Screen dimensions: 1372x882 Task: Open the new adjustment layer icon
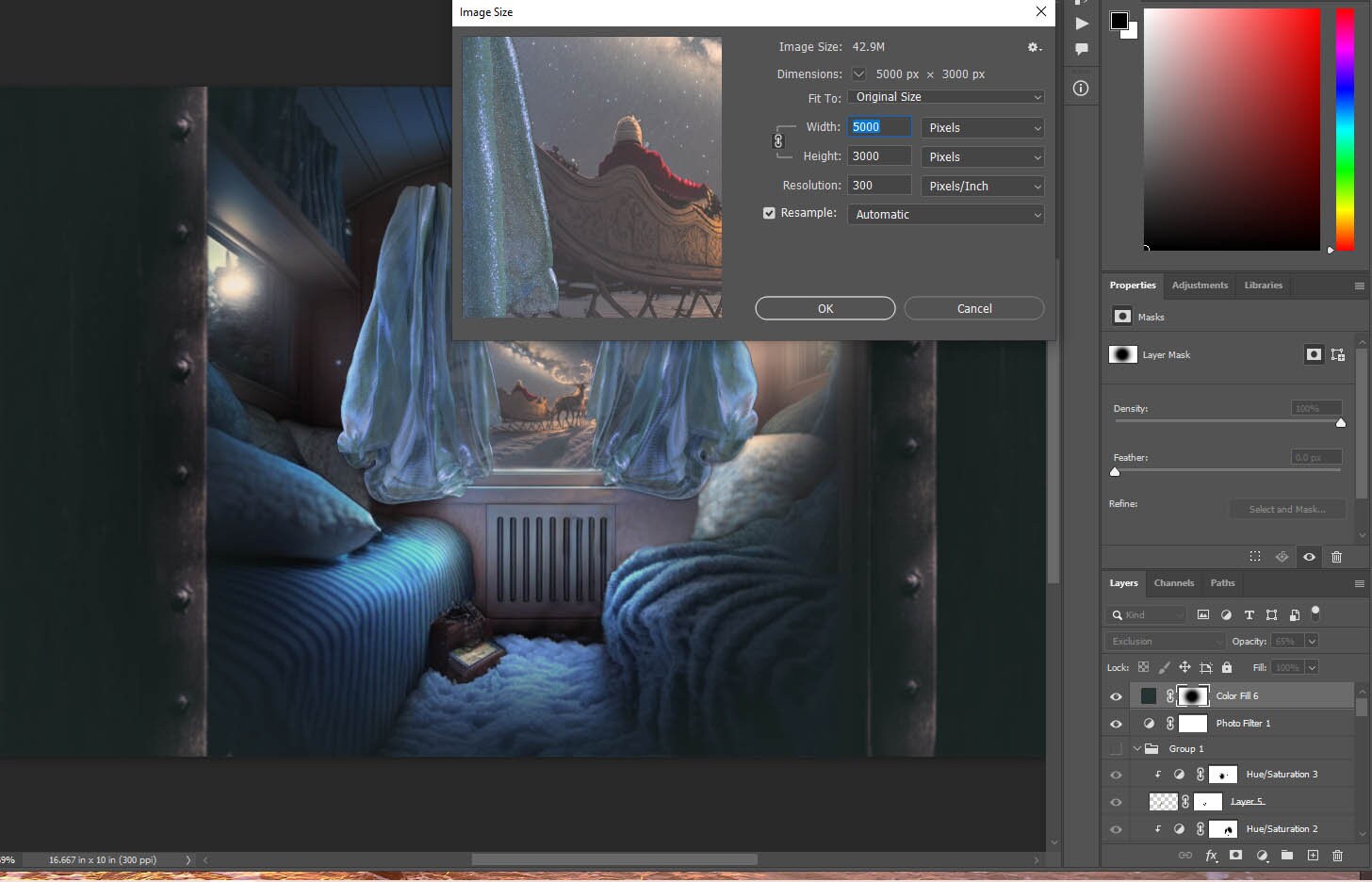point(1263,856)
